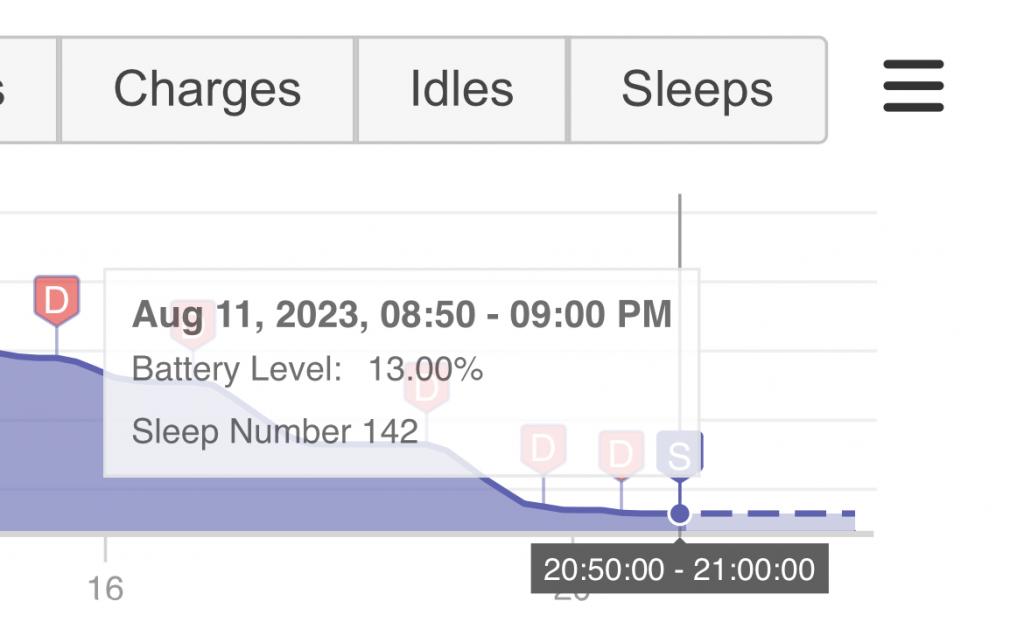The image size is (1024, 636).
Task: Open the hamburger chart menu
Action: click(913, 86)
